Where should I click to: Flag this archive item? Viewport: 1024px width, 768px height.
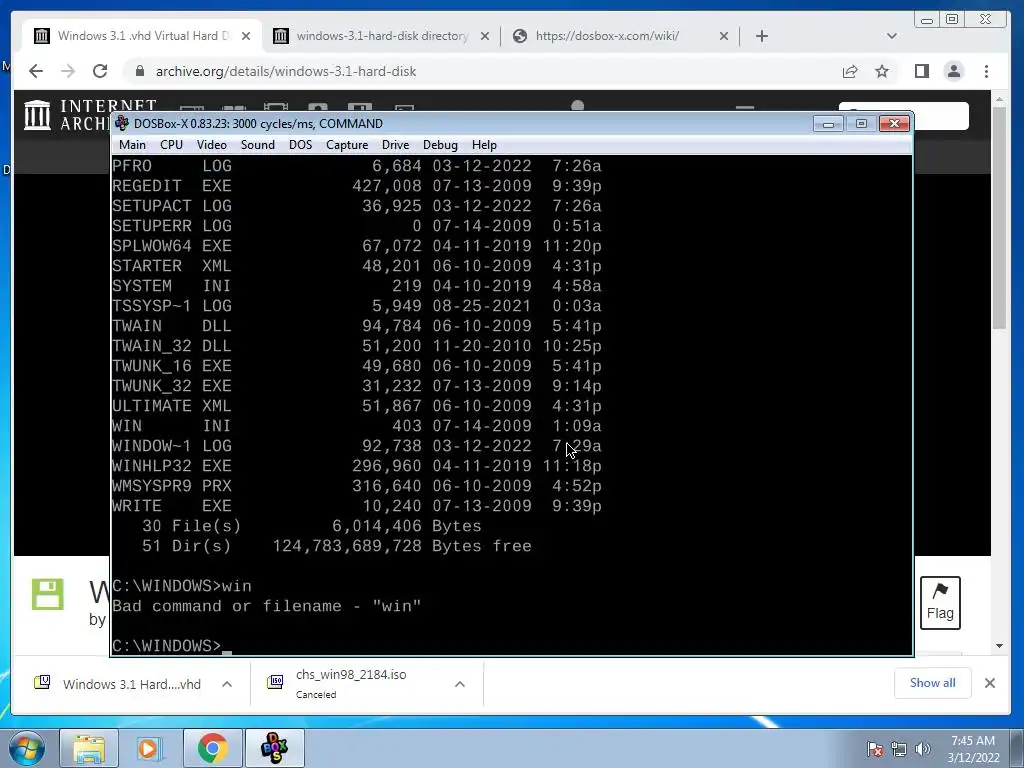pos(940,603)
